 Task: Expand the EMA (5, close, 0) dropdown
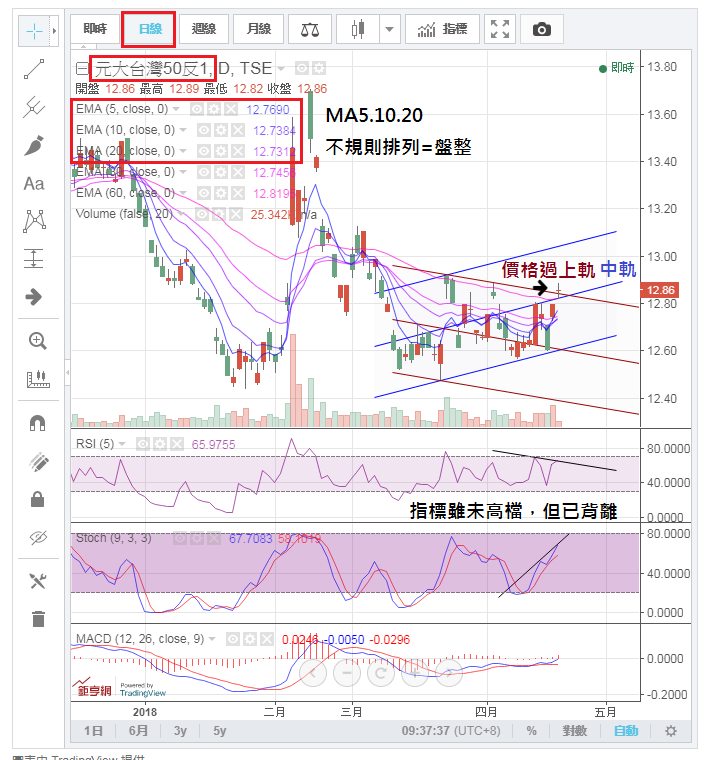click(x=176, y=109)
